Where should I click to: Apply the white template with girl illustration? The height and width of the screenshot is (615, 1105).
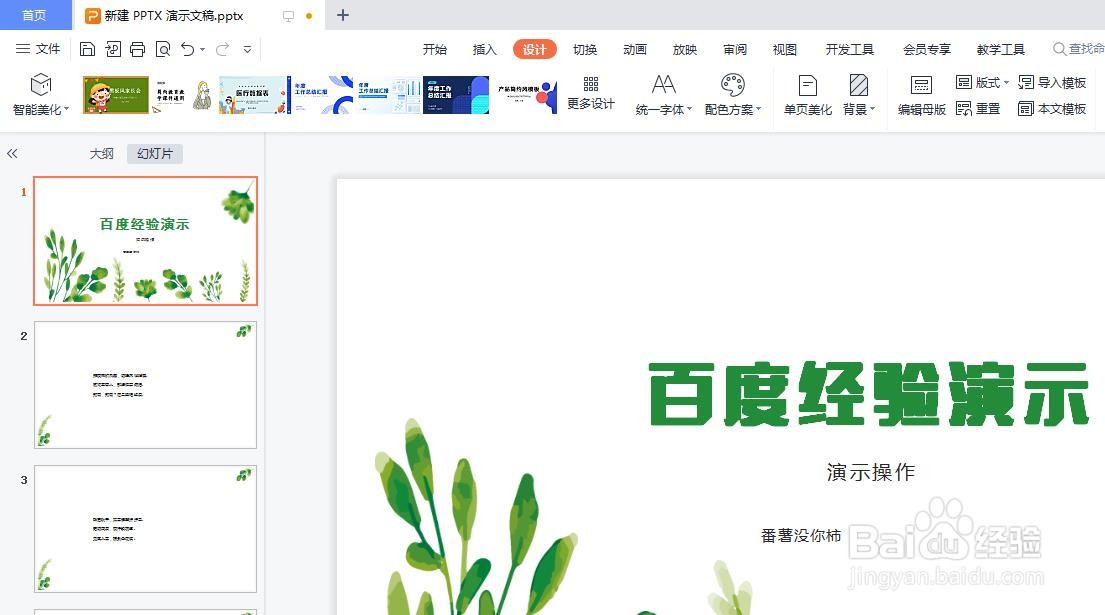pos(183,95)
